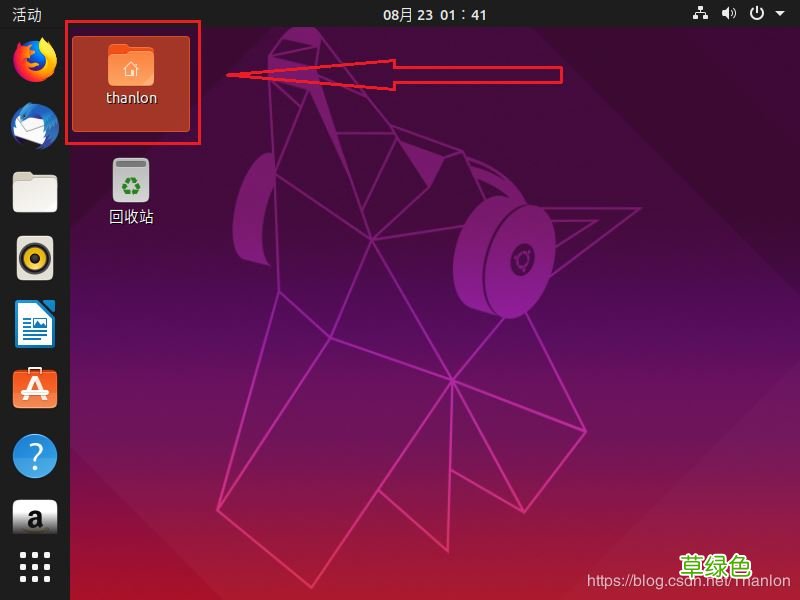800x600 pixels.
Task: Open the Files manager in dock
Action: coord(35,192)
